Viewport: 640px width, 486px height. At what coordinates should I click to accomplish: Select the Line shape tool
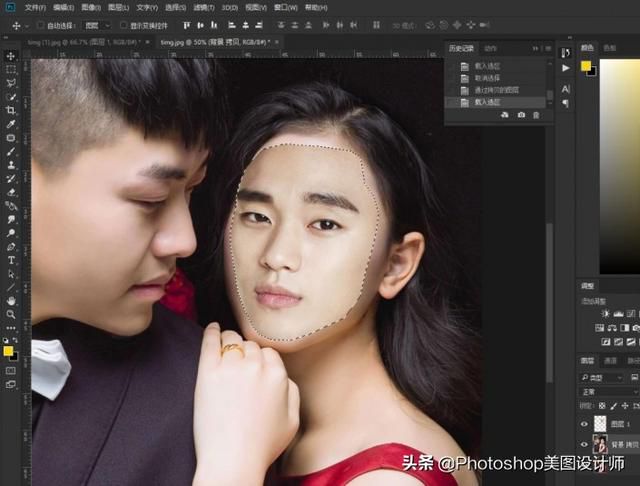pyautogui.click(x=11, y=287)
